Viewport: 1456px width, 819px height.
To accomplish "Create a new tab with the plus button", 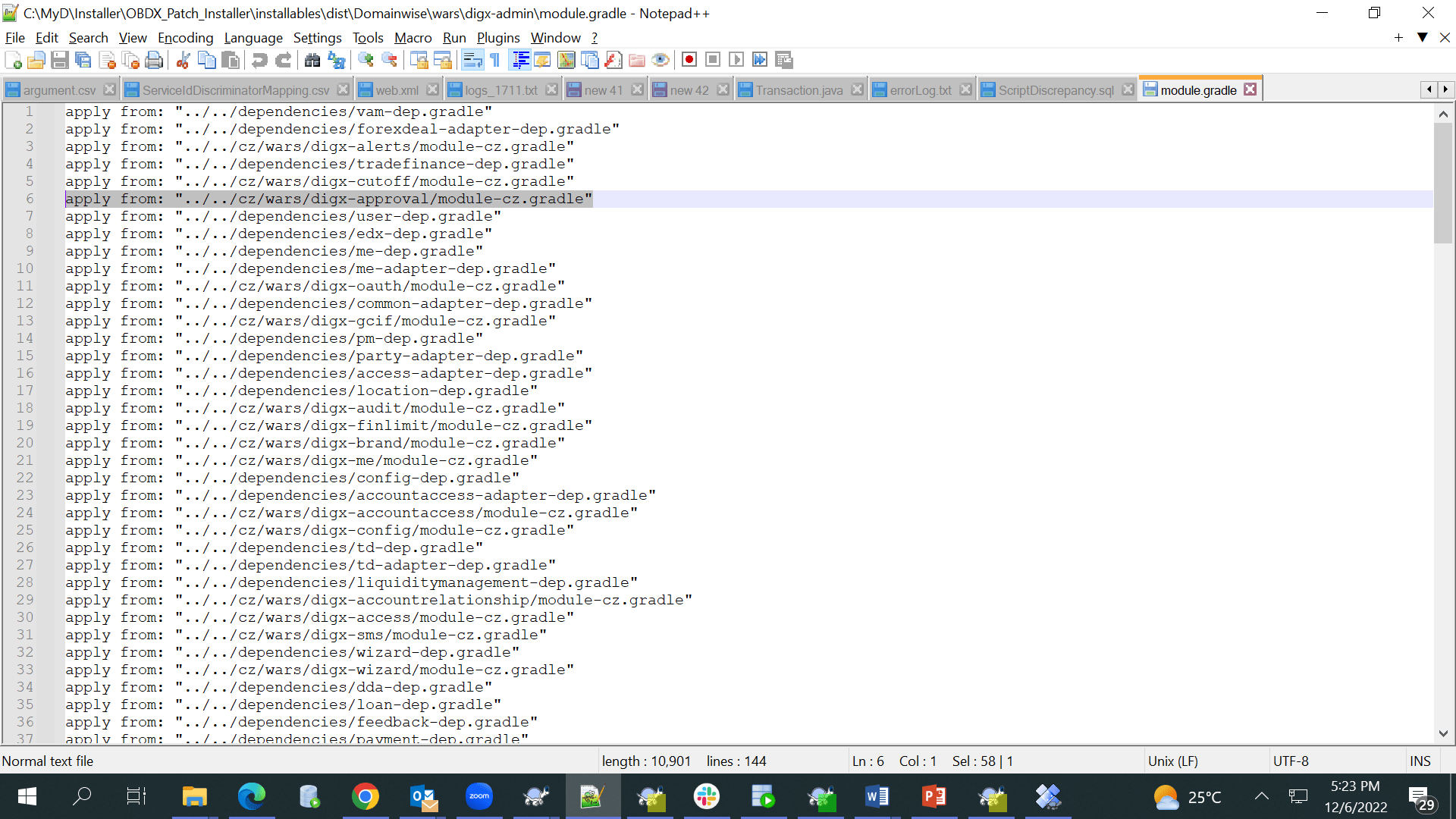I will point(1398,37).
